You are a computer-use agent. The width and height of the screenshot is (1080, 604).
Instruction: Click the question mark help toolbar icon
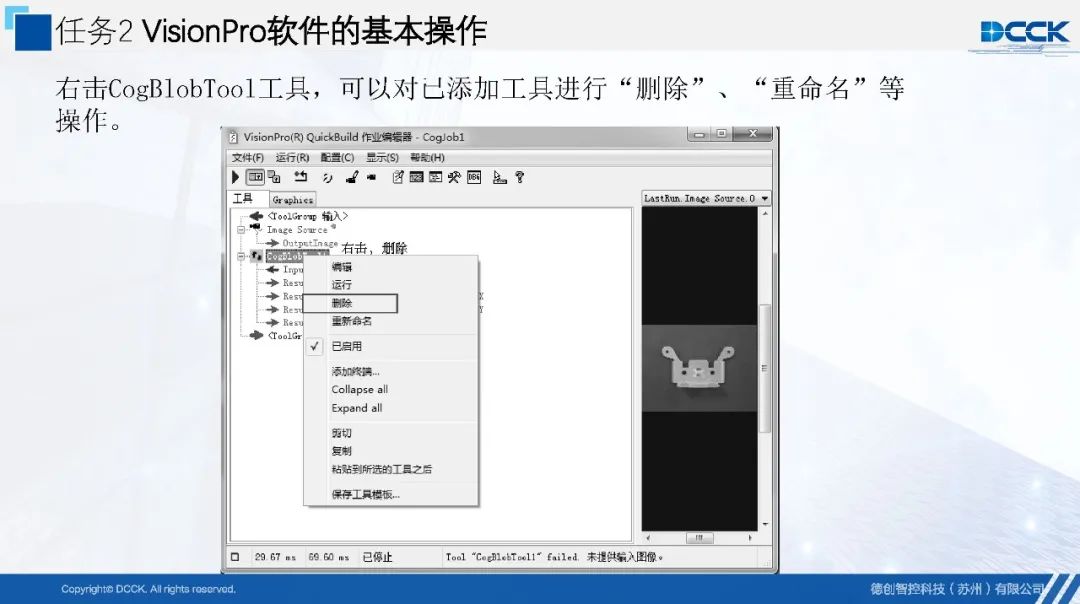(x=520, y=178)
